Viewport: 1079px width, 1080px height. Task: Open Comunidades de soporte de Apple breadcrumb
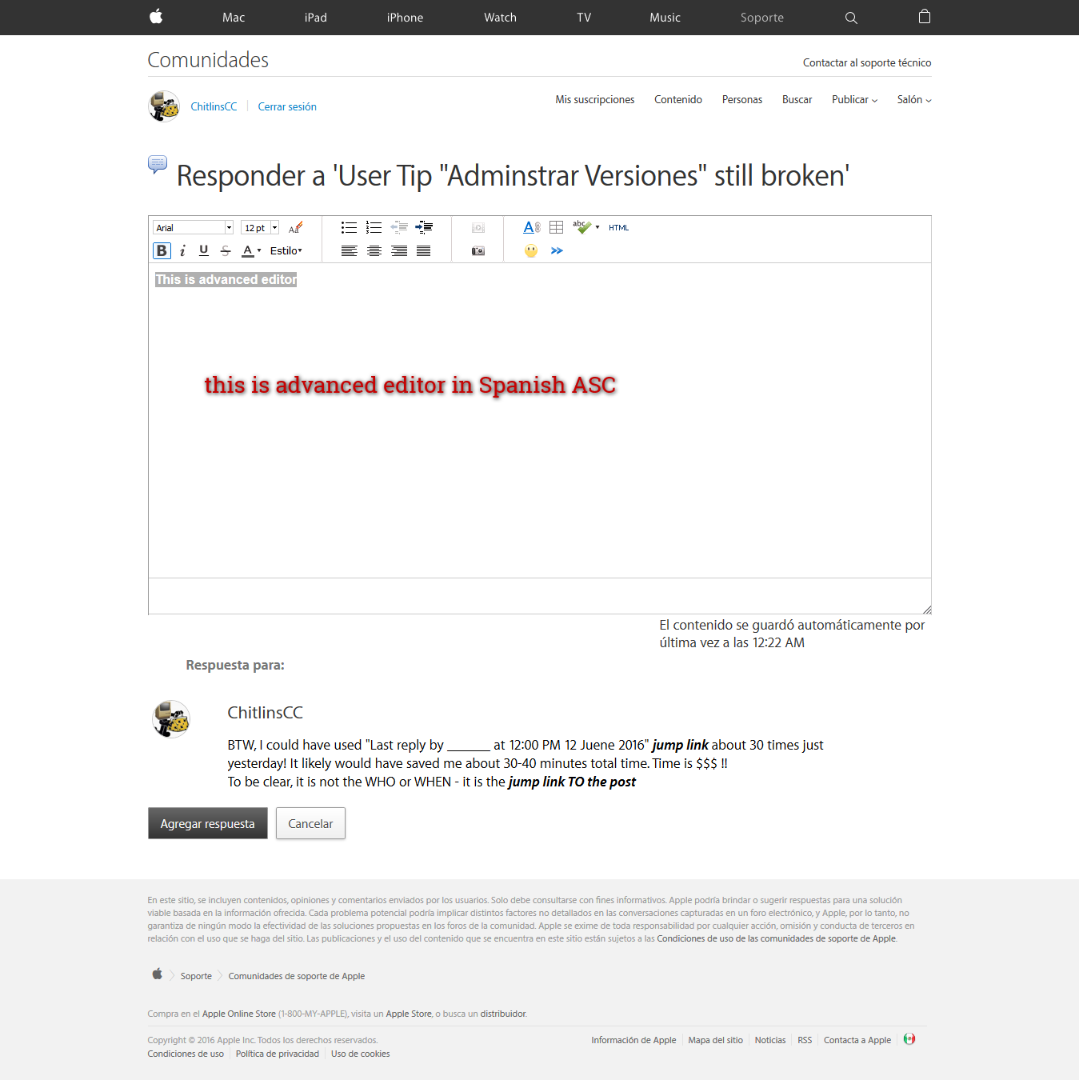pyautogui.click(x=297, y=976)
